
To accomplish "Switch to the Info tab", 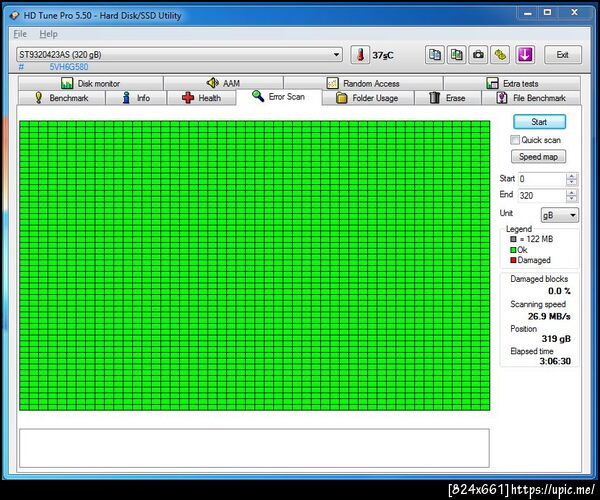I will (x=136, y=98).
